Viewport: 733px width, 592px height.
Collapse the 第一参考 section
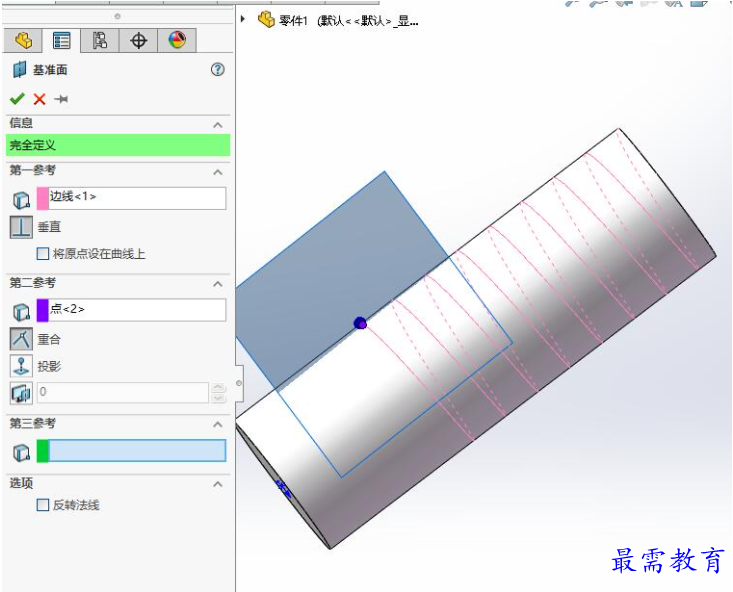point(218,172)
